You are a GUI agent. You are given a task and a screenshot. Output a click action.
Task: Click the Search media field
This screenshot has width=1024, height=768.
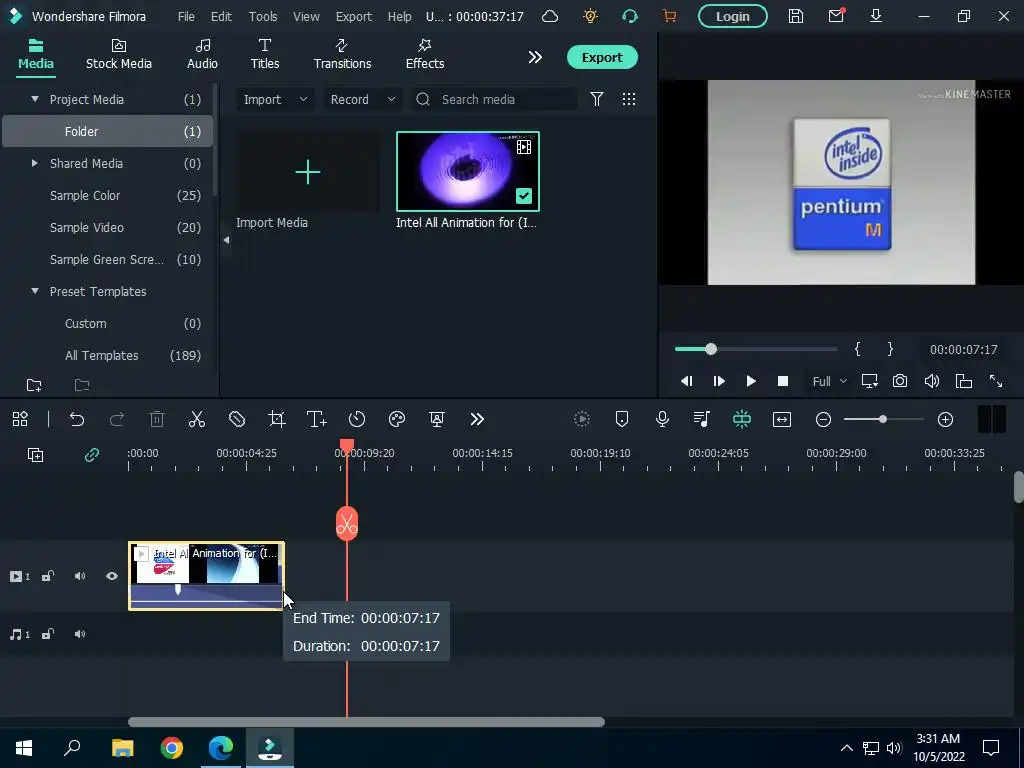(x=494, y=99)
